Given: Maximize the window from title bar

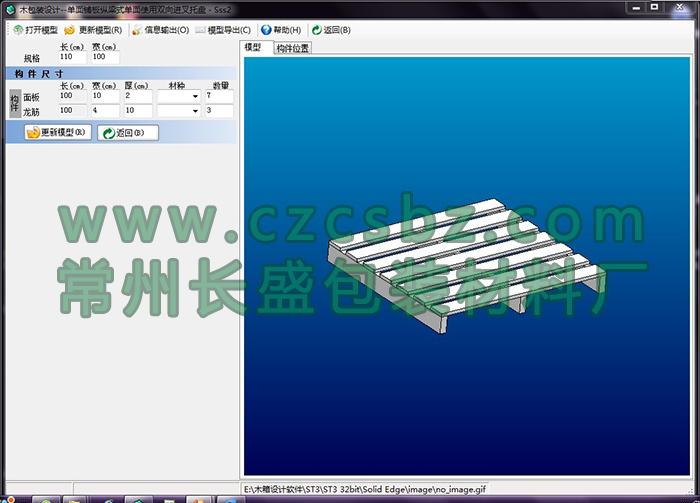Looking at the screenshot, I should (x=655, y=8).
